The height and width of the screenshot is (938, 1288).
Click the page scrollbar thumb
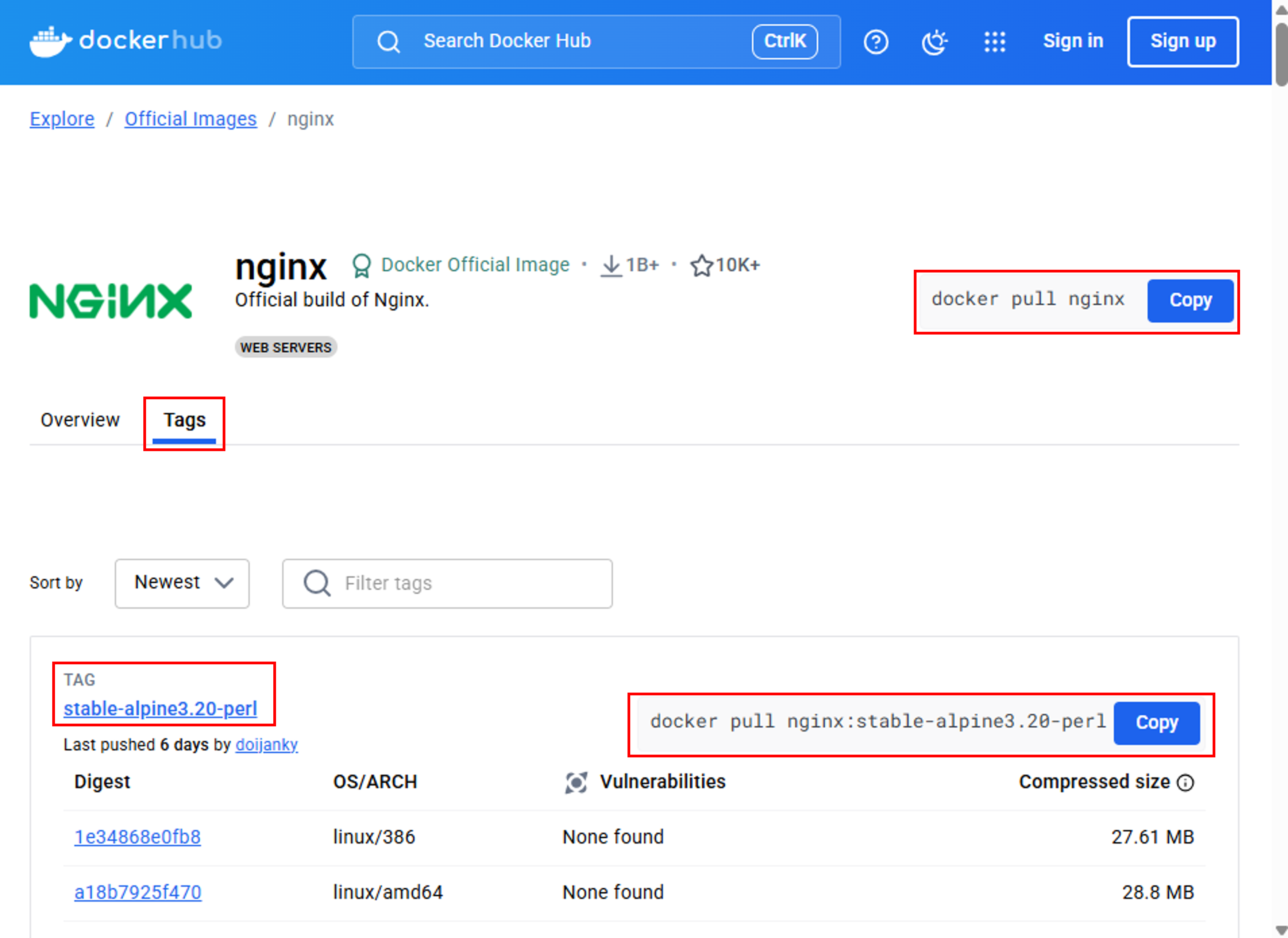[1281, 55]
